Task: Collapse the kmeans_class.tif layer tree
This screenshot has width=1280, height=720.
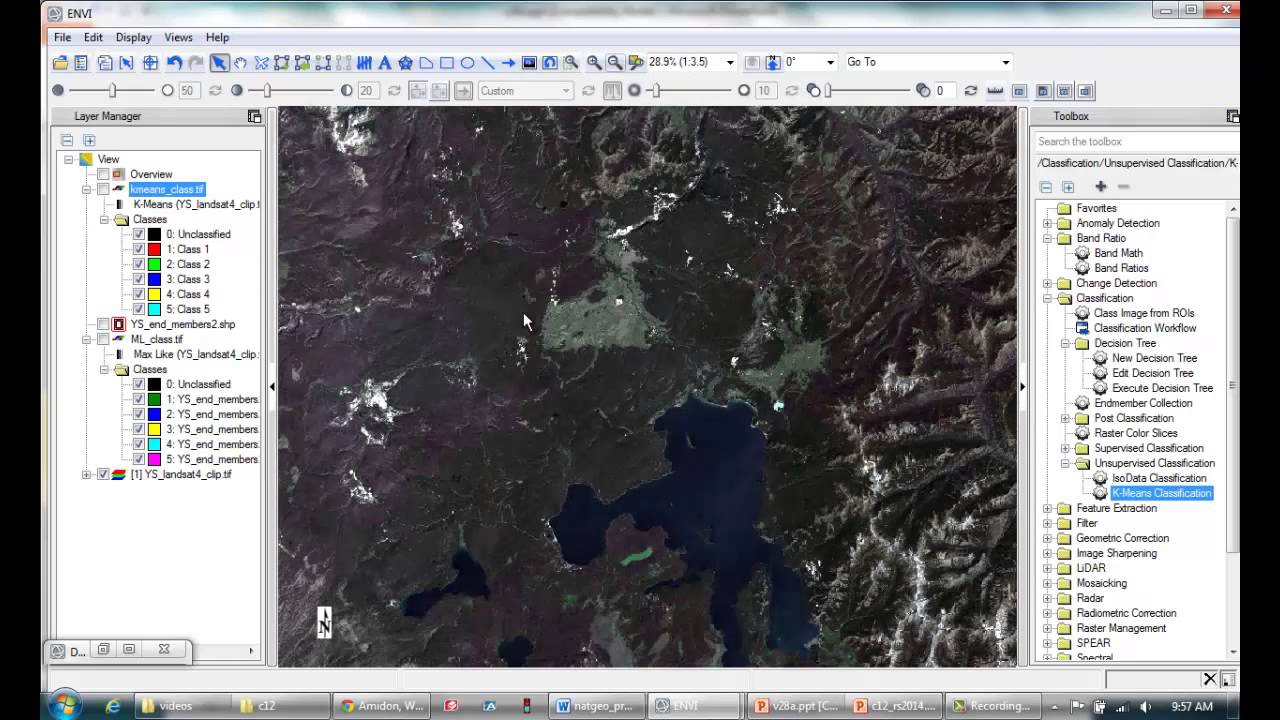Action: [x=87, y=189]
